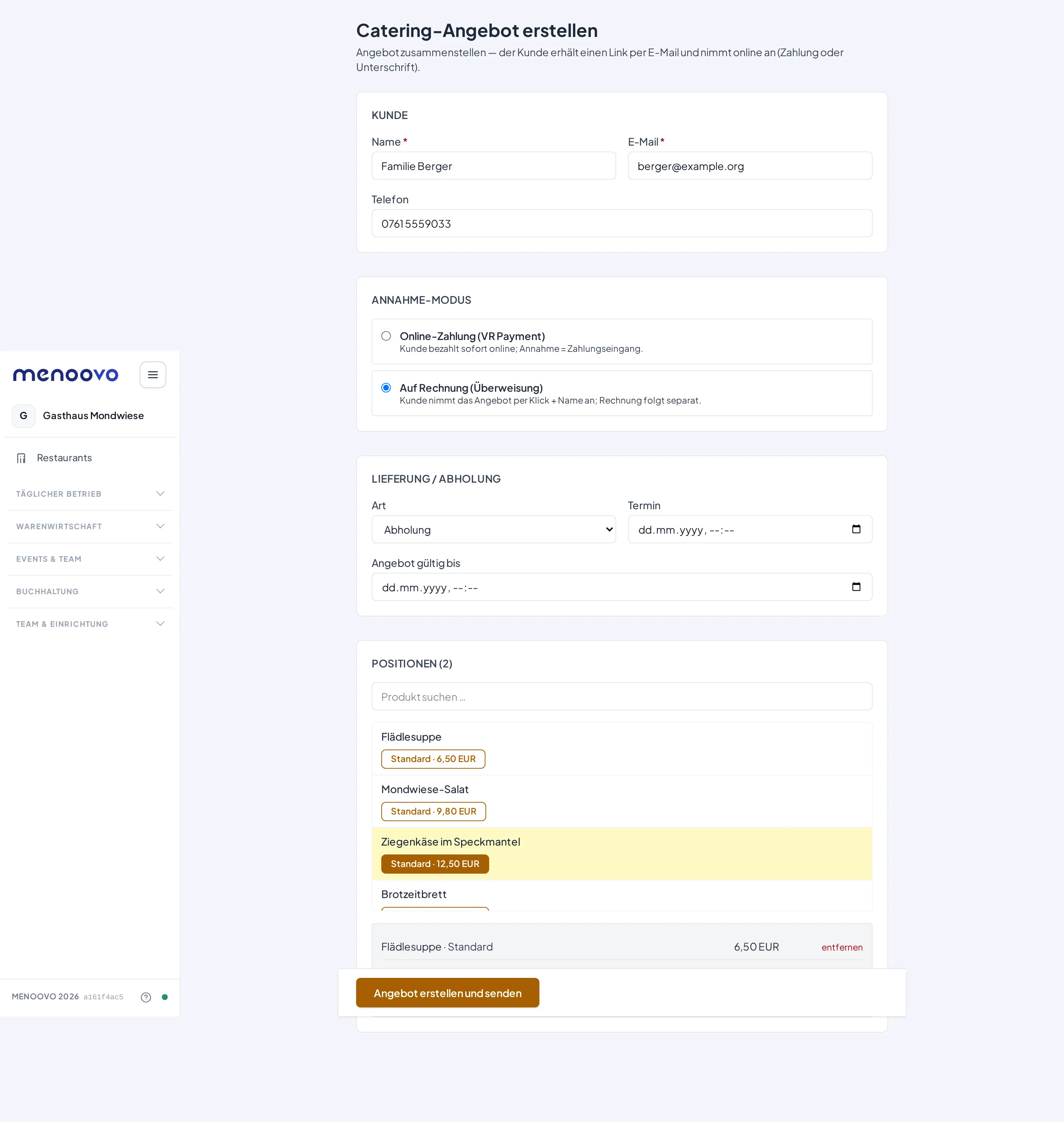The image size is (1064, 1122).
Task: Expand Buchhaltung section
Action: [x=90, y=591]
